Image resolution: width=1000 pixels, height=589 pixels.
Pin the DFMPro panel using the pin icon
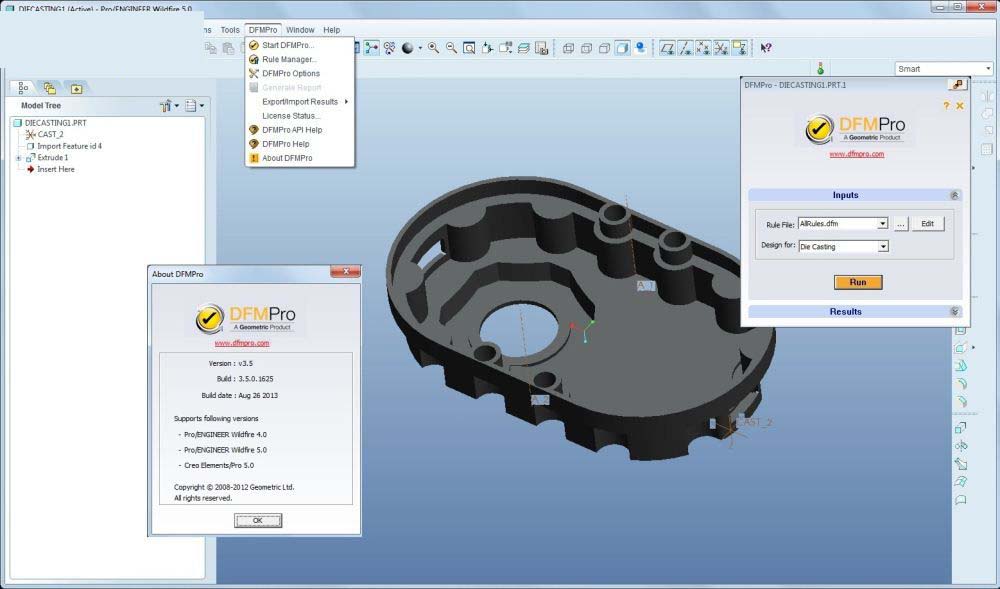pyautogui.click(x=959, y=85)
